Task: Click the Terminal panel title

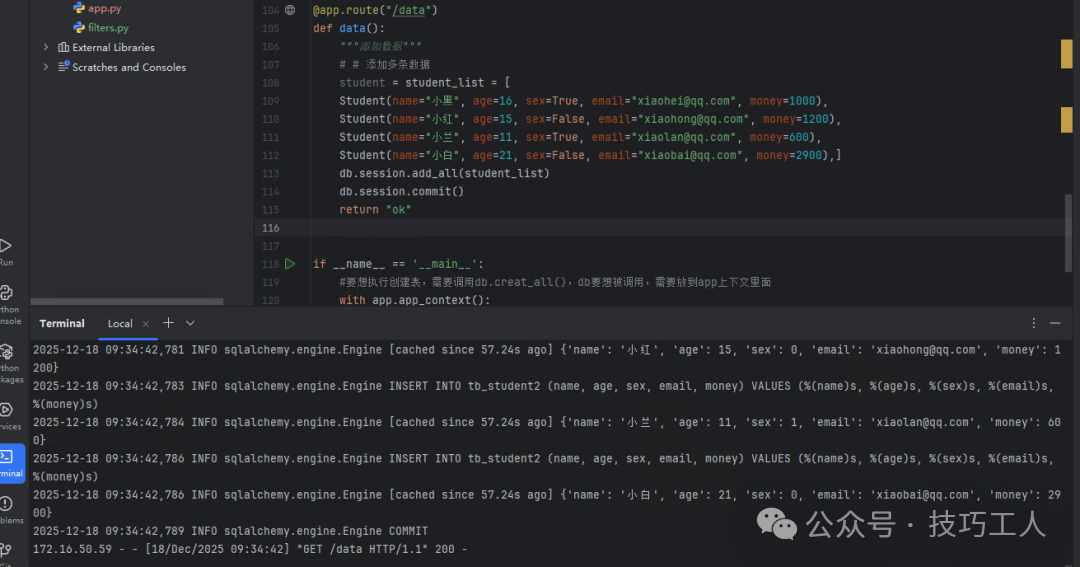Action: click(x=62, y=324)
